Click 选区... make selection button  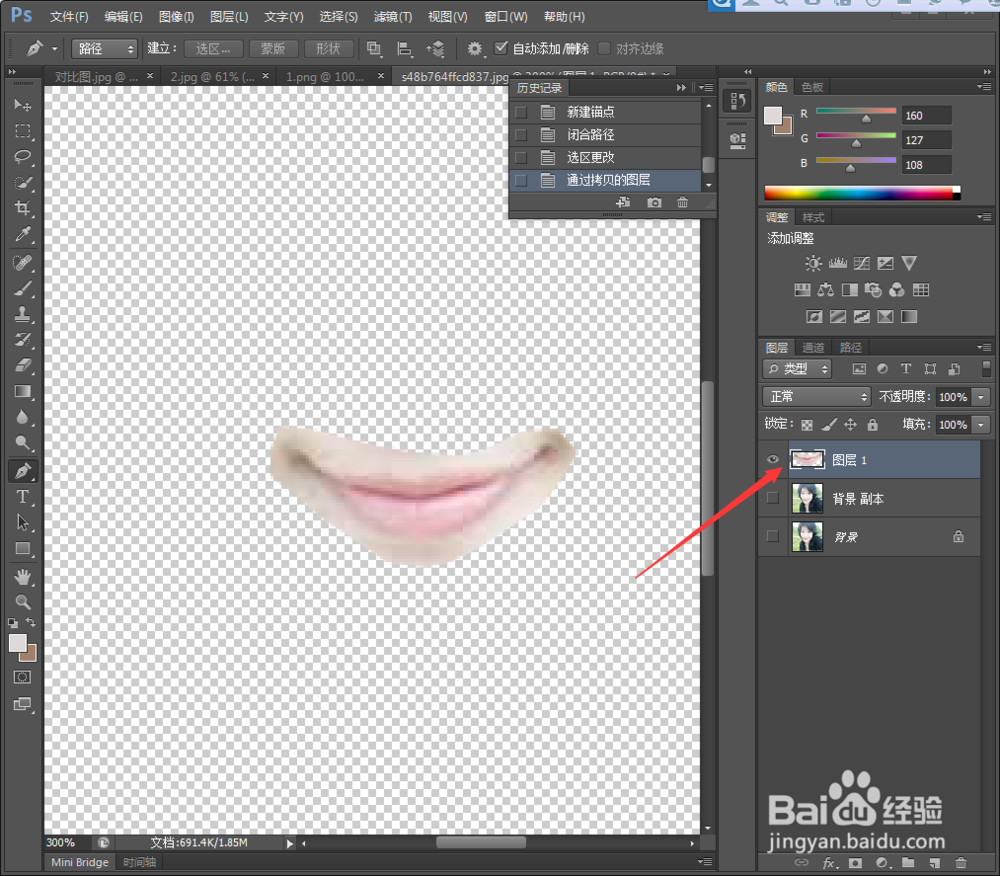pyautogui.click(x=213, y=48)
